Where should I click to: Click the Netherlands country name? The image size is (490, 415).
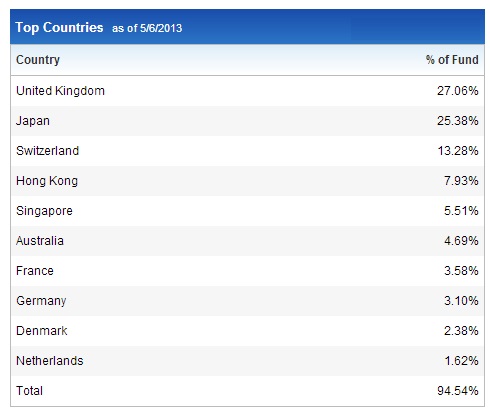tap(49, 361)
